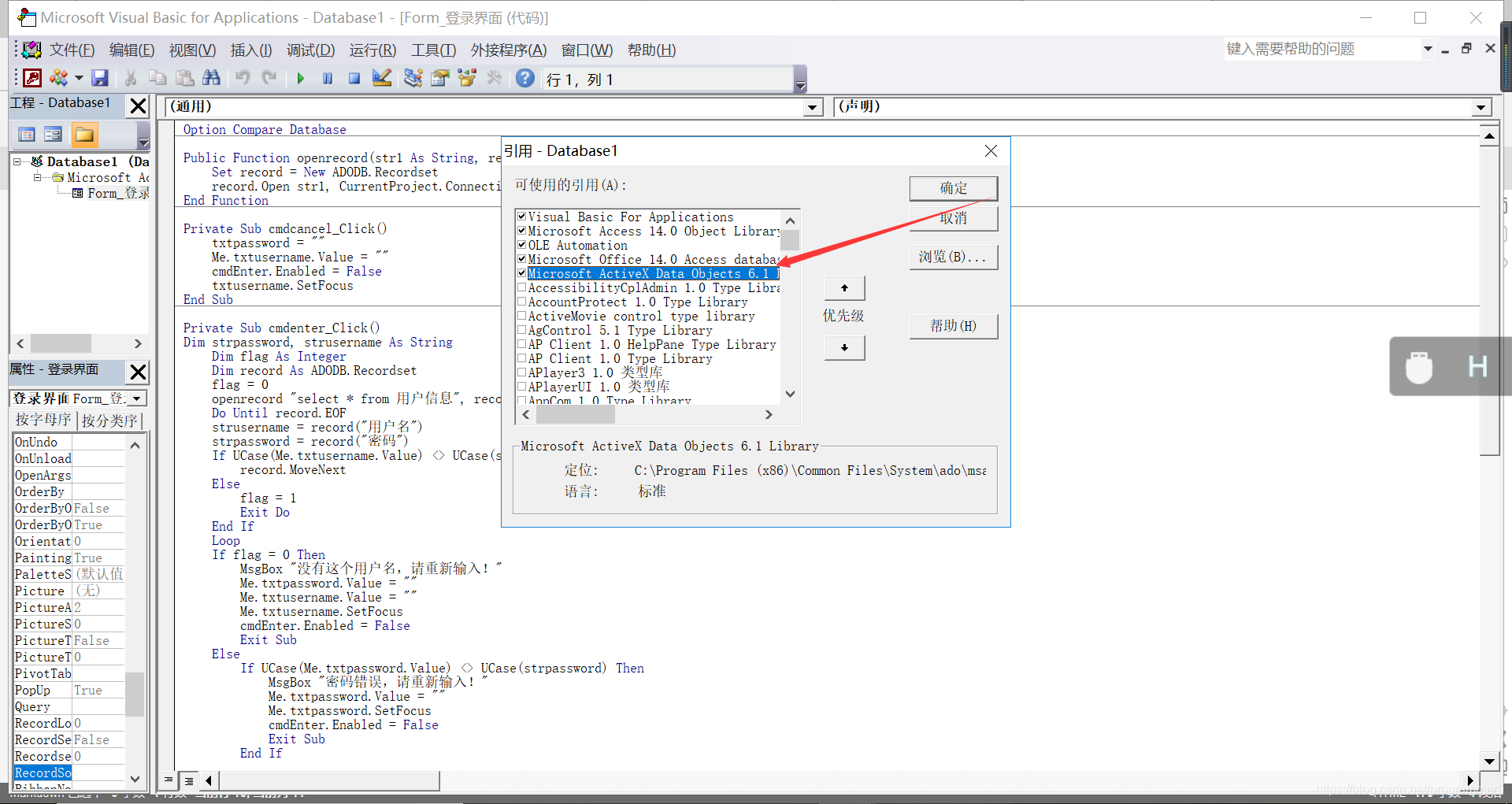Toggle Microsoft Access 14.0 Object Library checkbox
This screenshot has height=804, width=1512.
point(521,230)
